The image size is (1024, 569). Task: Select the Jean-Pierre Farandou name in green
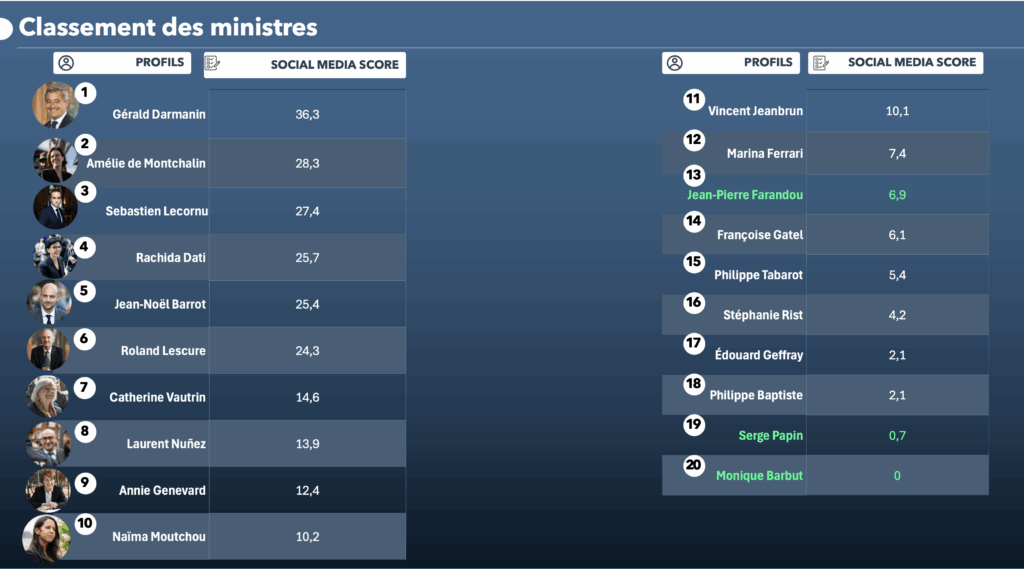(745, 195)
